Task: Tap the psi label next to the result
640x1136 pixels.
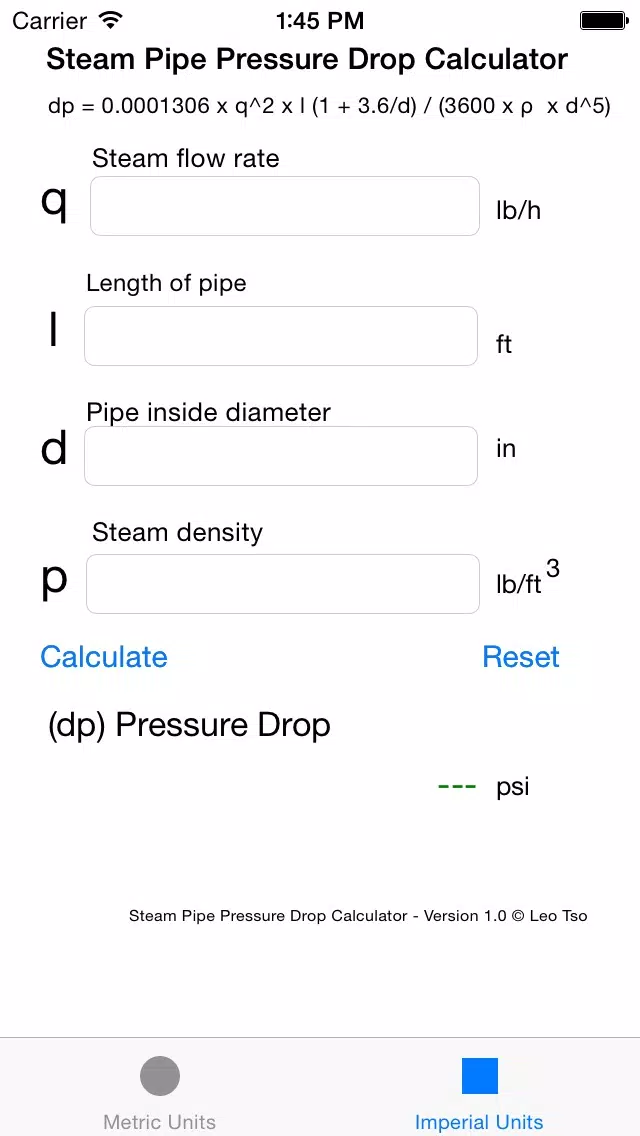Action: (x=512, y=786)
